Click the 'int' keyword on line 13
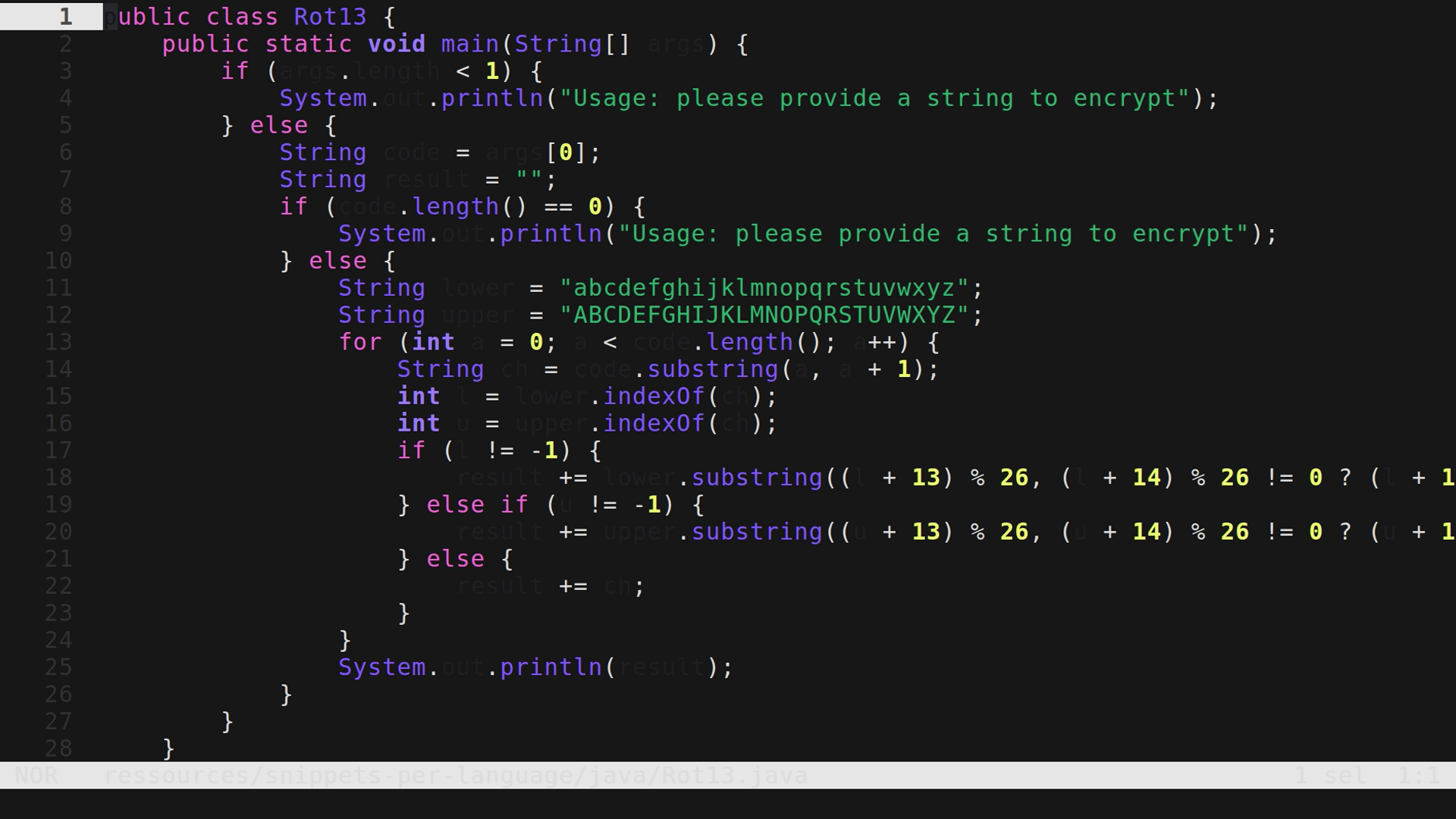This screenshot has width=1456, height=819. [x=433, y=342]
